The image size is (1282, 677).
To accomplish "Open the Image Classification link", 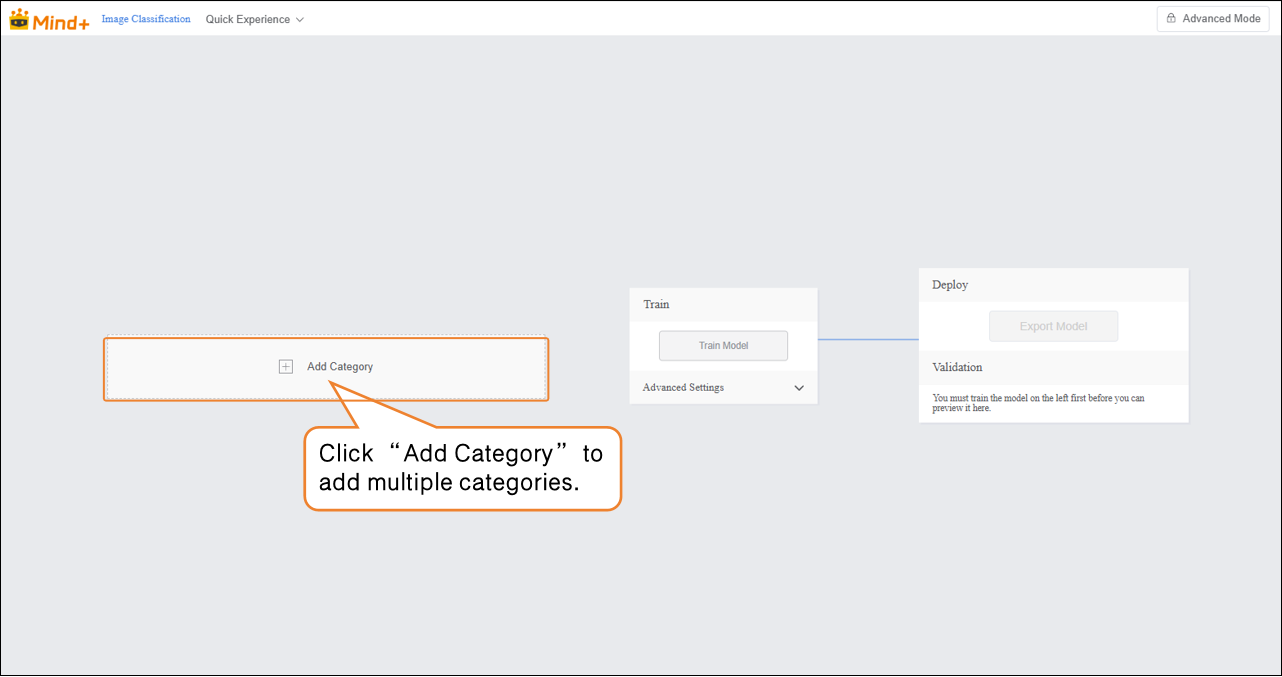I will coord(146,19).
